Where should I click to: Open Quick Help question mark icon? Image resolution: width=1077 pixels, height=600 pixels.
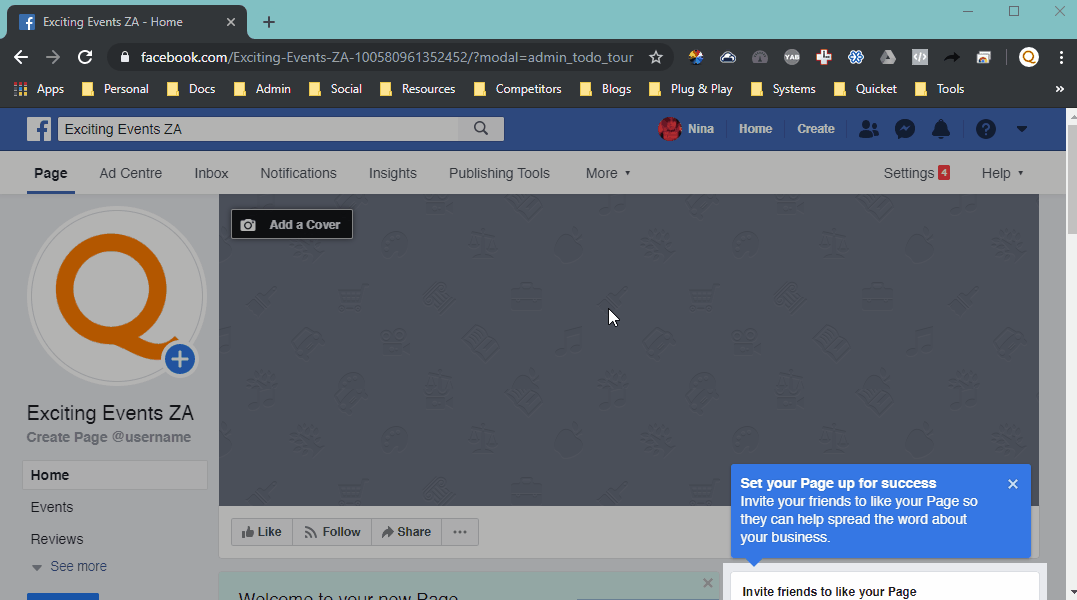point(986,129)
